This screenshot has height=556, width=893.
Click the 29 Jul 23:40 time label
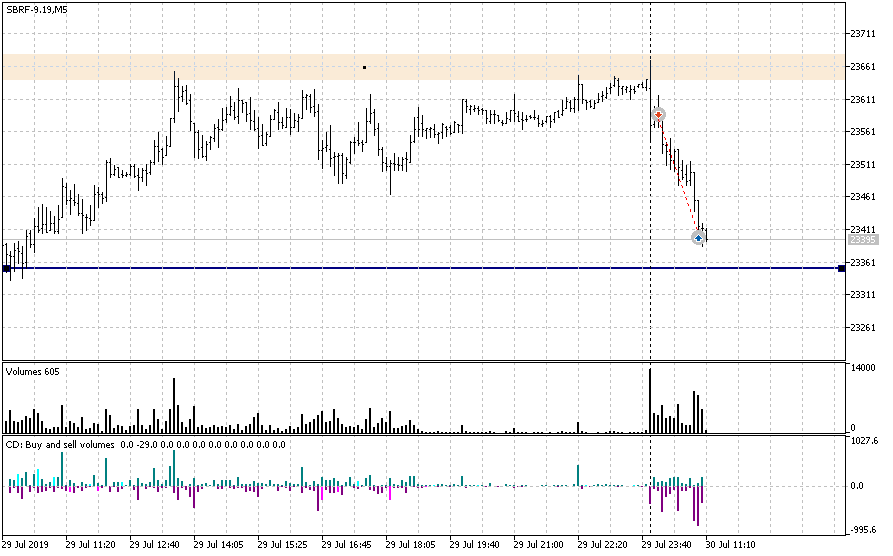[667, 546]
